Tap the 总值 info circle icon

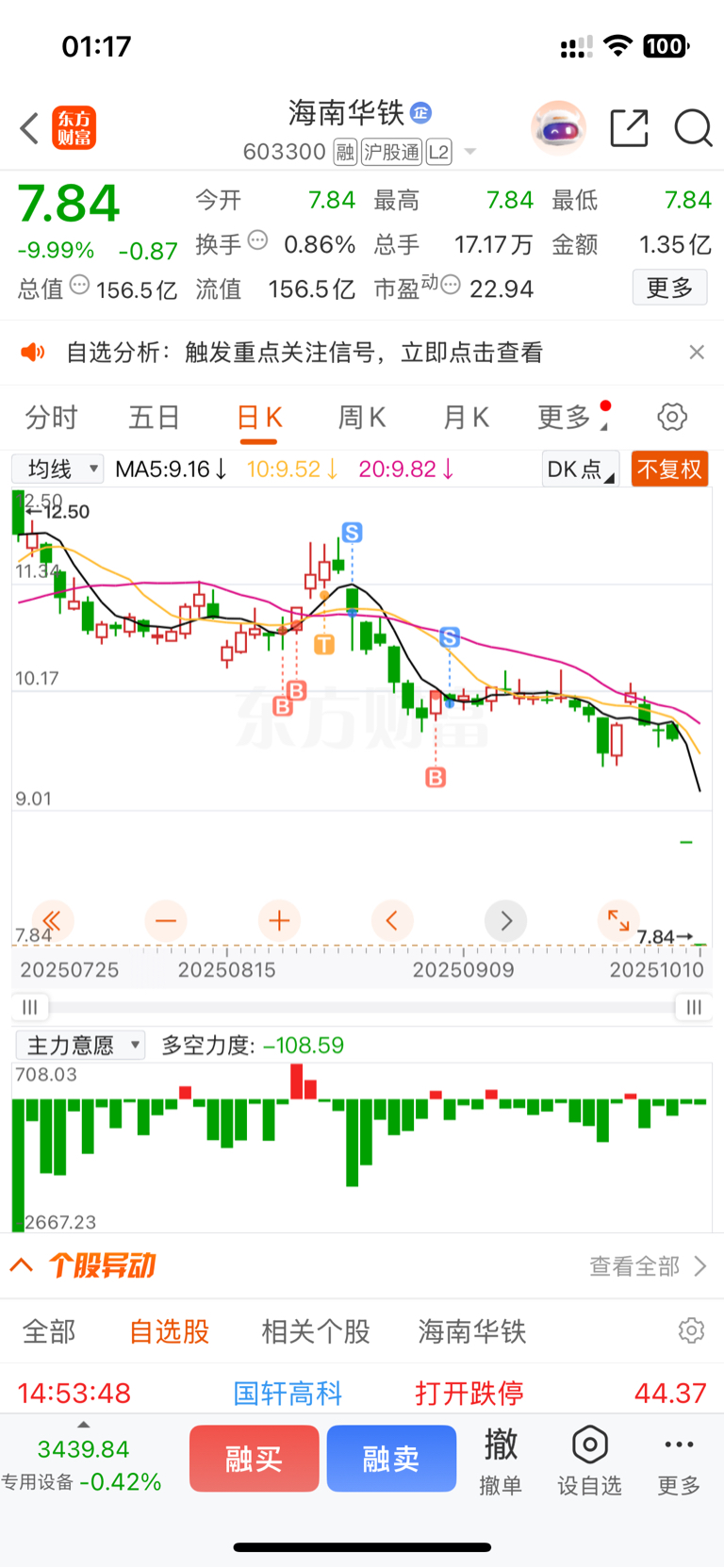(80, 284)
